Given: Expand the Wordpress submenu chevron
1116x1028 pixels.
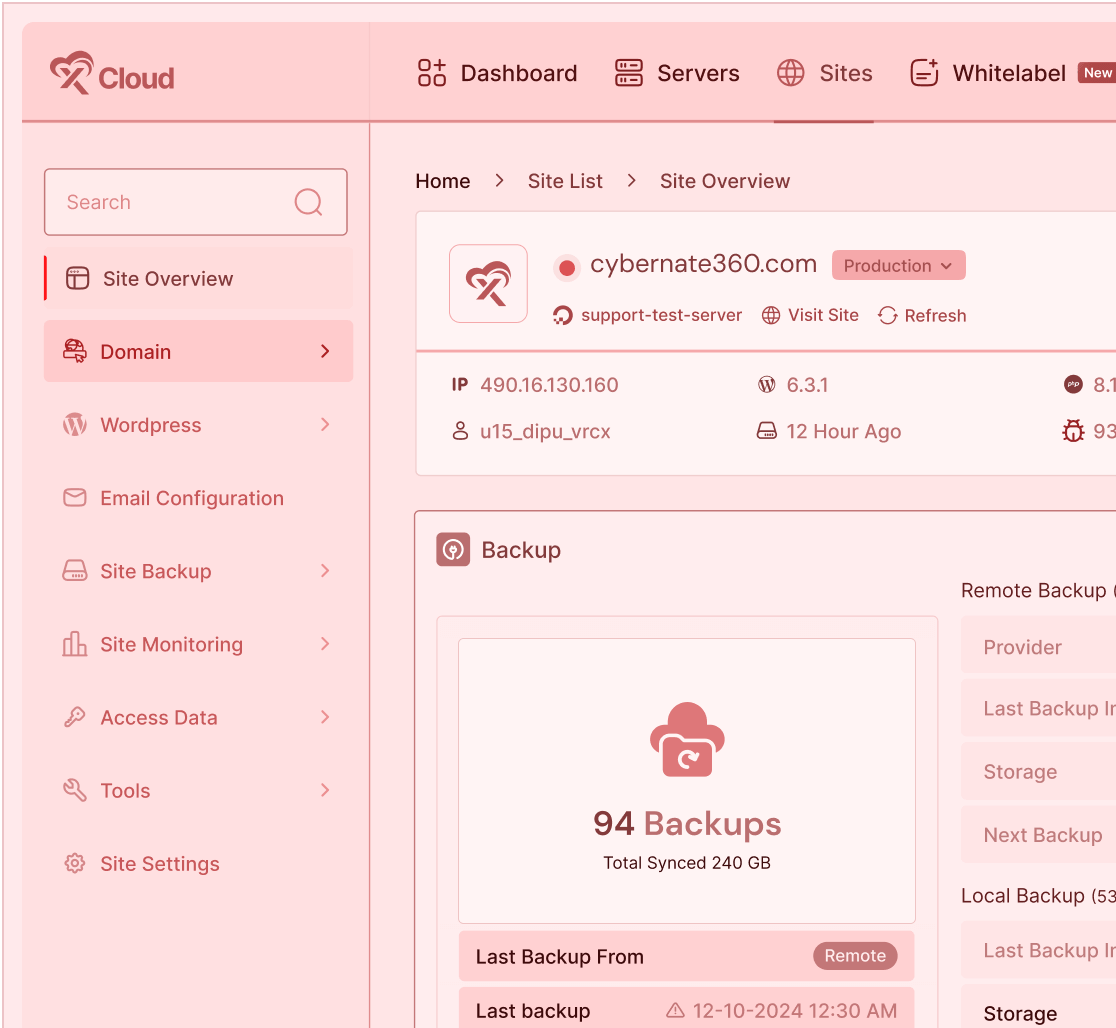Looking at the screenshot, I should [325, 425].
